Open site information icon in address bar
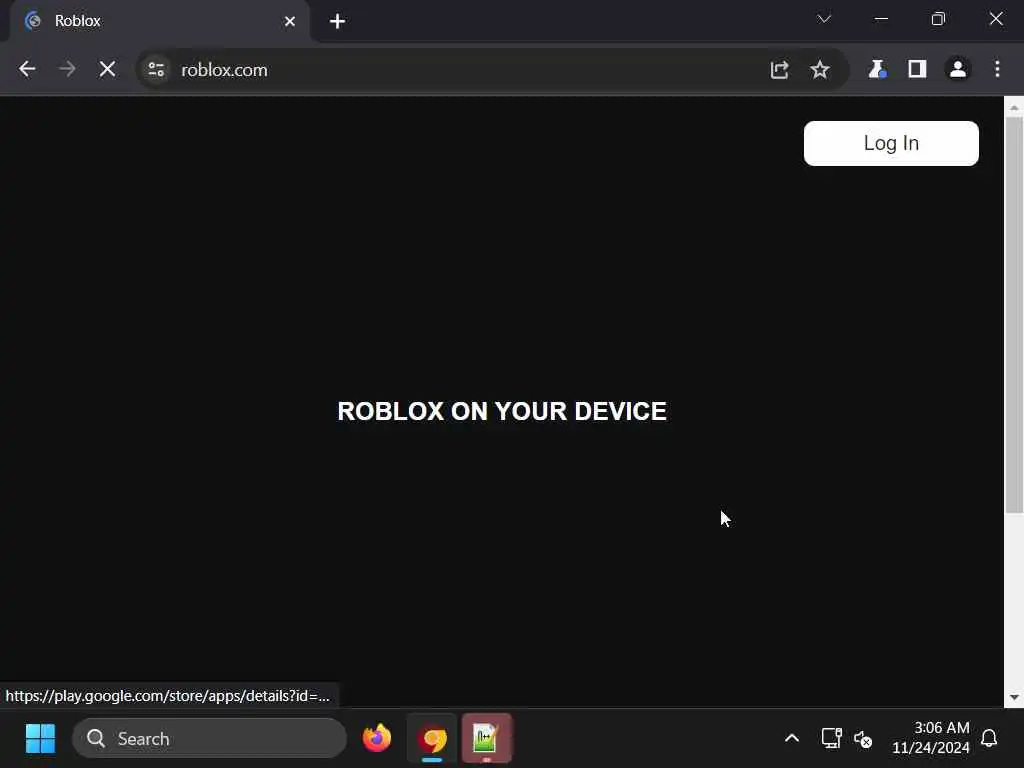The height and width of the screenshot is (768, 1024). pos(156,69)
